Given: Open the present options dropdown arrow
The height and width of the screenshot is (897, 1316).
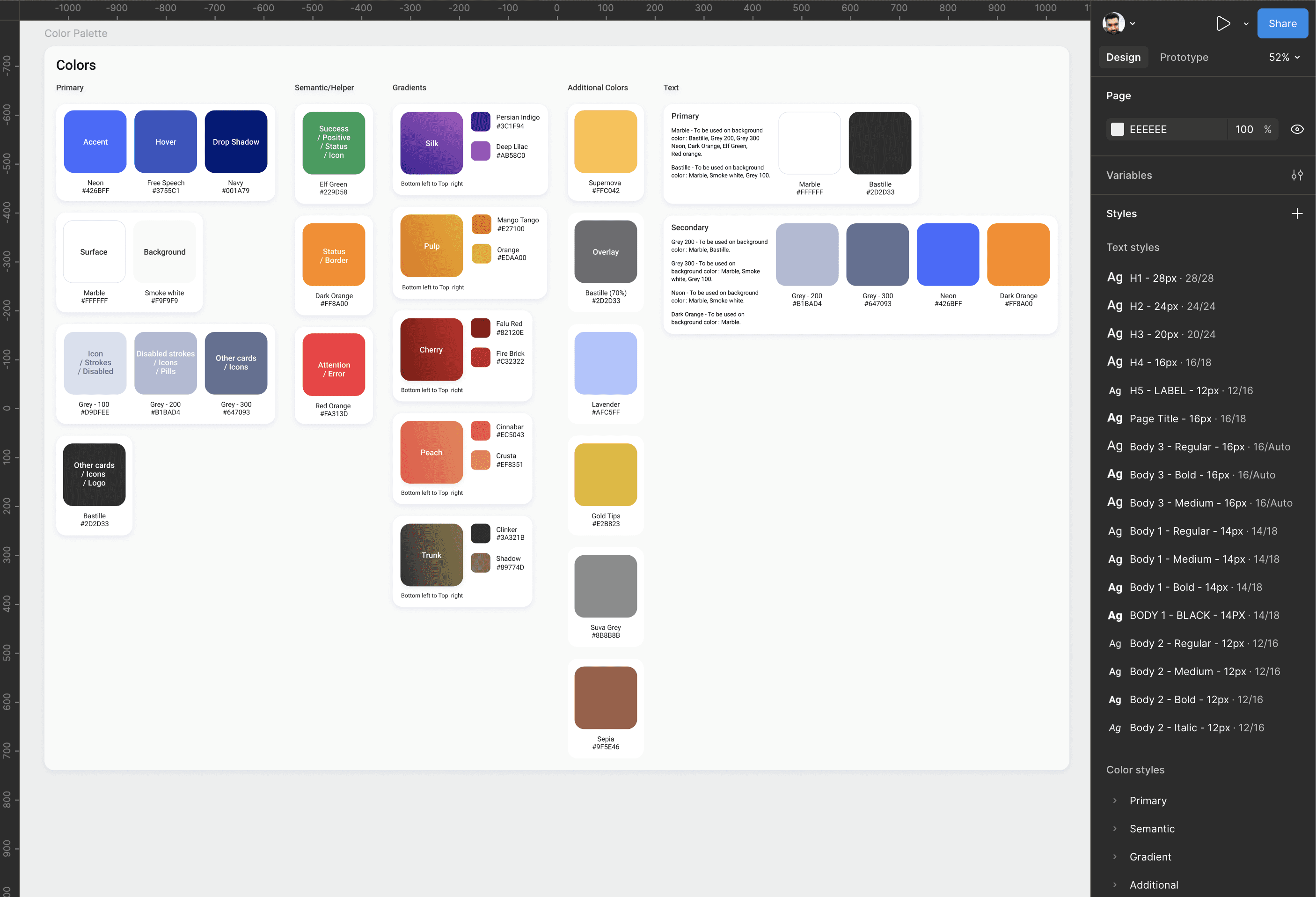Looking at the screenshot, I should pos(1246,24).
